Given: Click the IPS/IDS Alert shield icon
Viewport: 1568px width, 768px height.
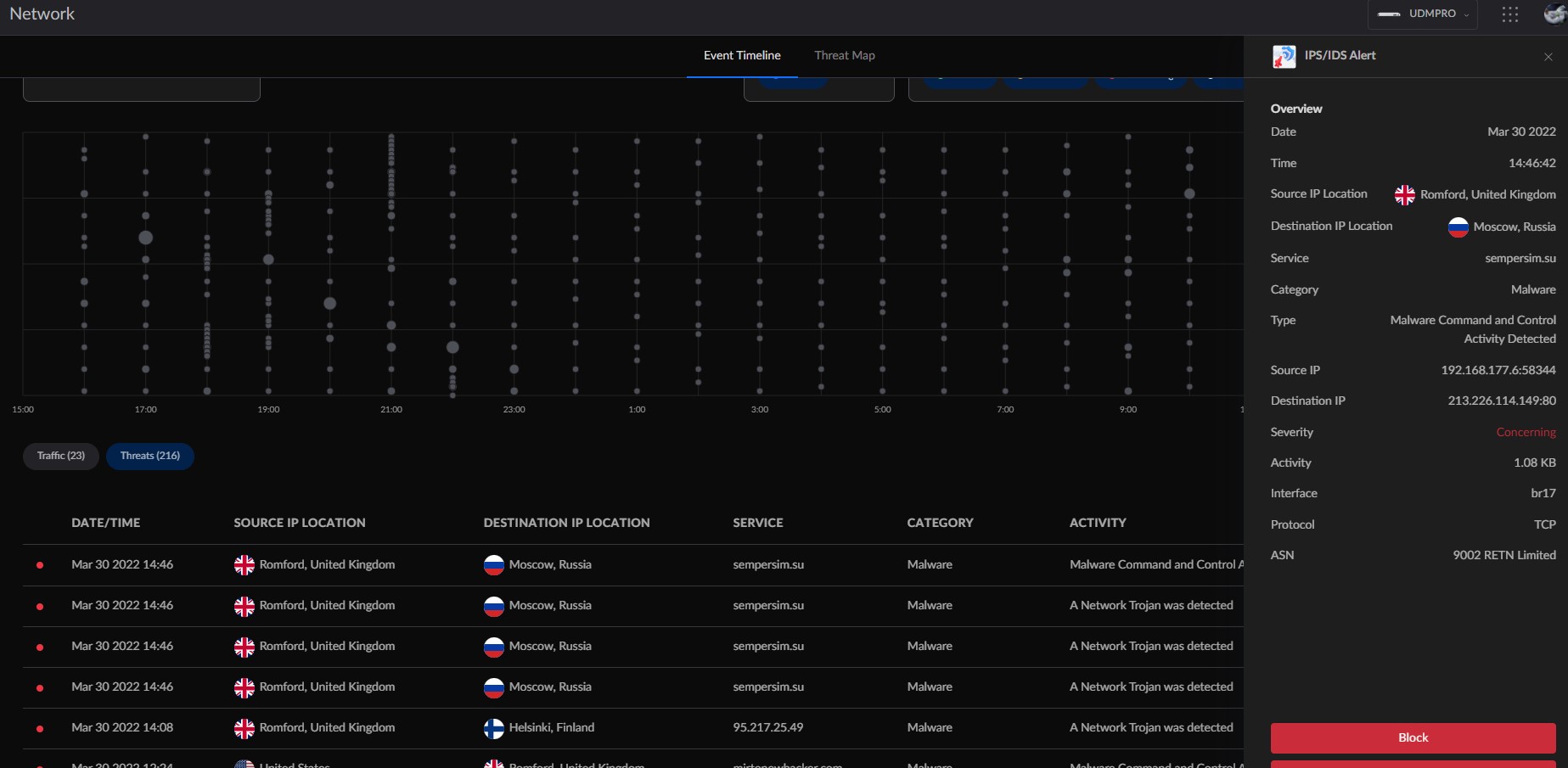Looking at the screenshot, I should pyautogui.click(x=1284, y=57).
